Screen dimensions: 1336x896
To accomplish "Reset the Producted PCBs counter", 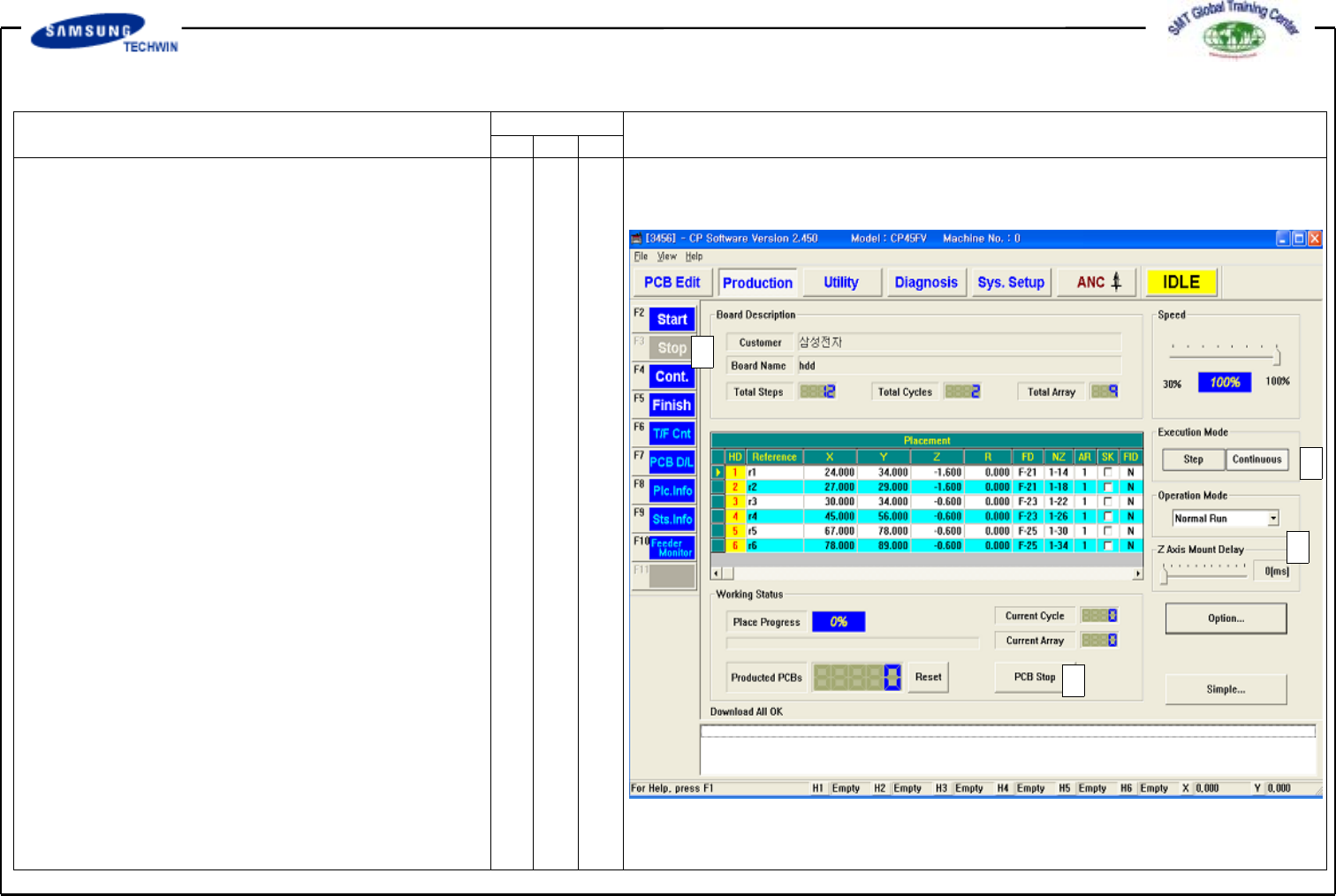I will pos(928,677).
